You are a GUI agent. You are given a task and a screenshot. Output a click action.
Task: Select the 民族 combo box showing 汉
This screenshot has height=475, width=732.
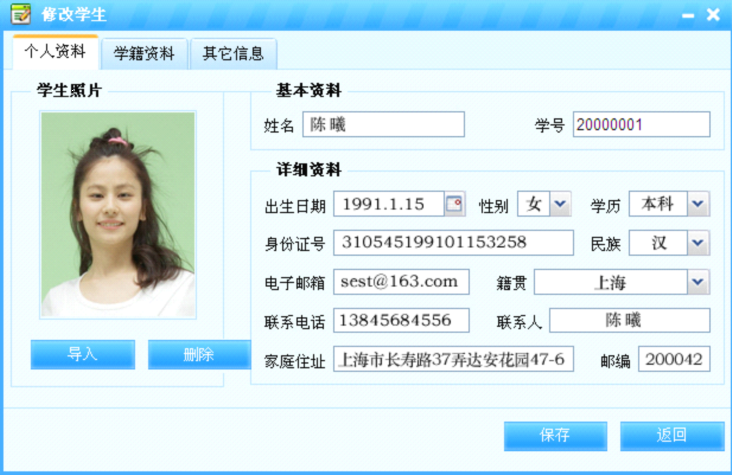[x=669, y=243]
